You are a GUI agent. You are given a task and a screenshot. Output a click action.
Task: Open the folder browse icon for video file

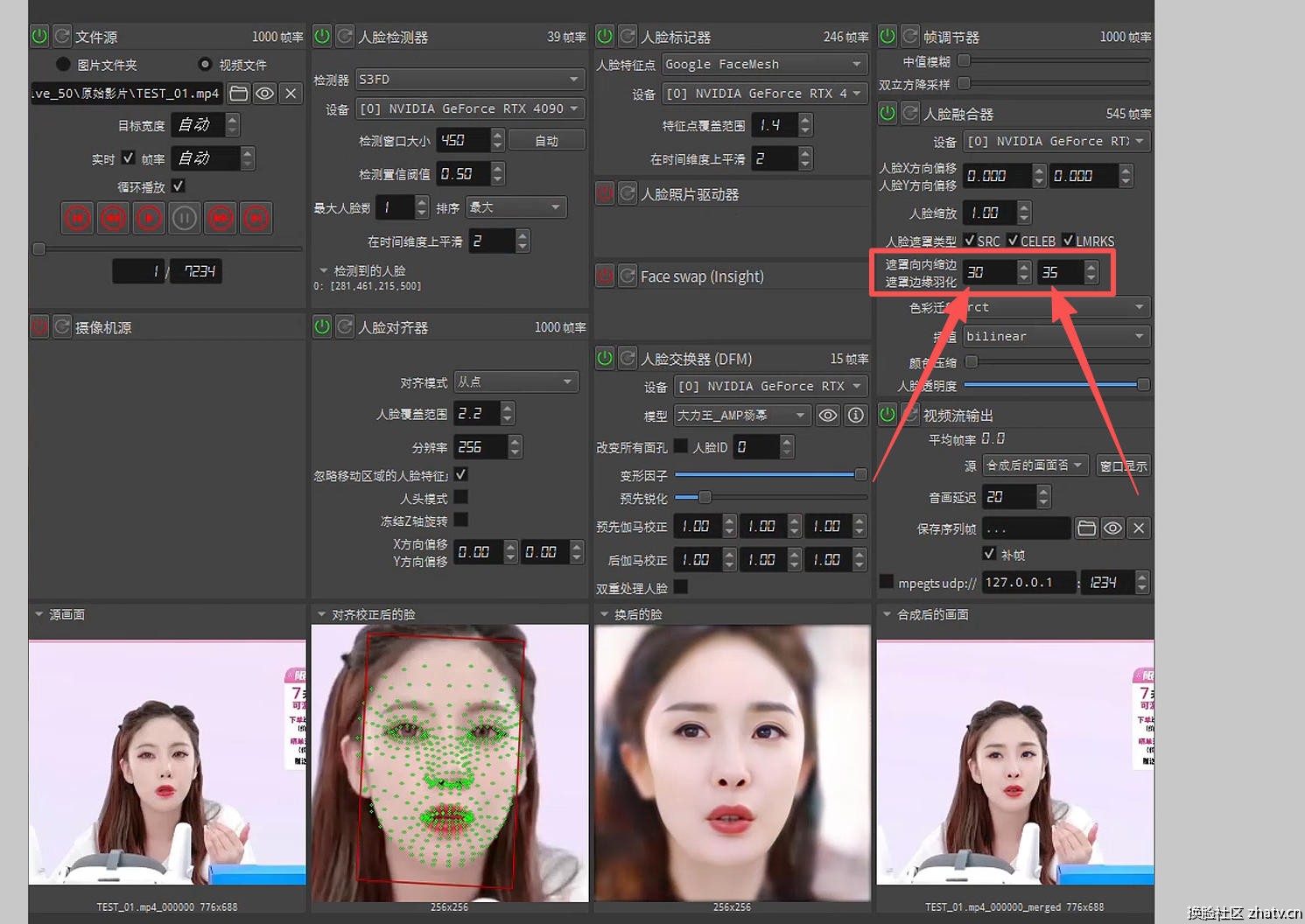pos(238,94)
